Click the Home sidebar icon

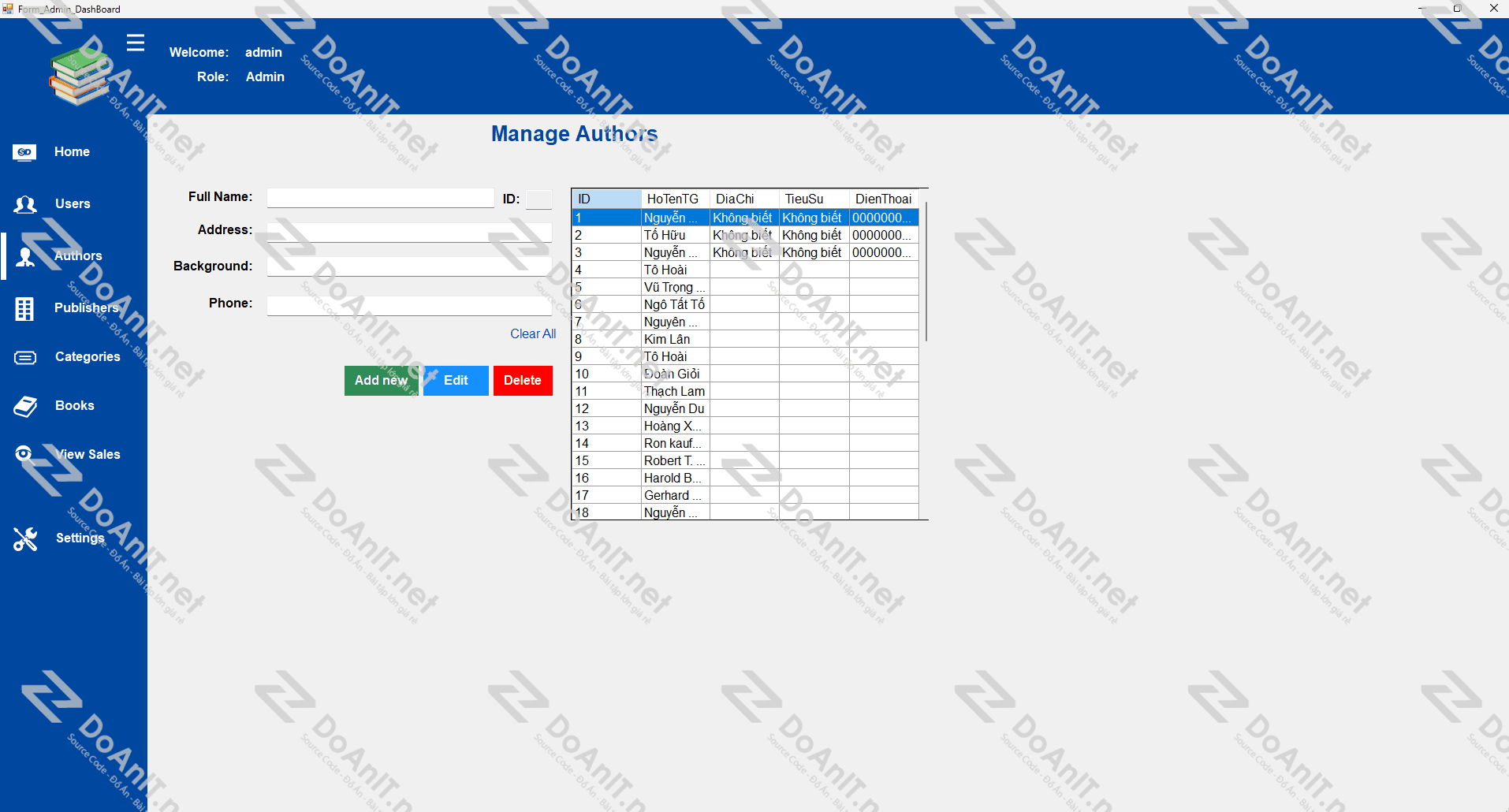coord(24,152)
